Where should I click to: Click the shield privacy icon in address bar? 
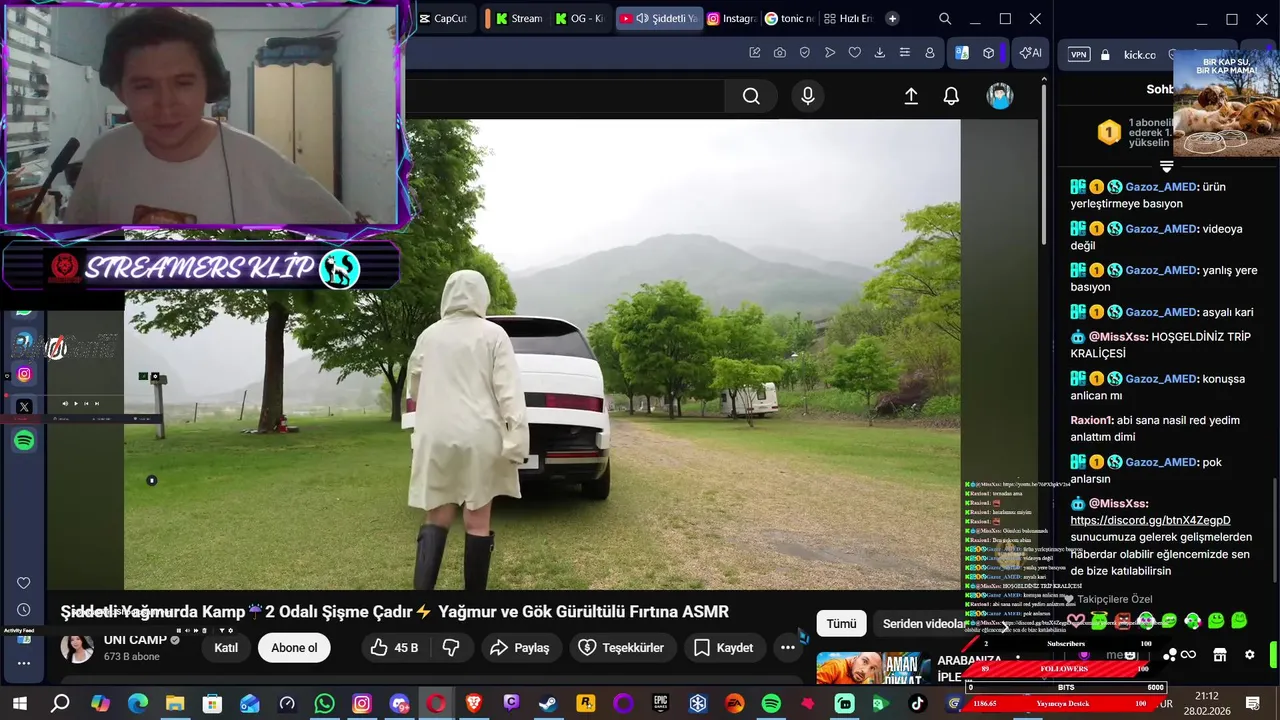(805, 53)
